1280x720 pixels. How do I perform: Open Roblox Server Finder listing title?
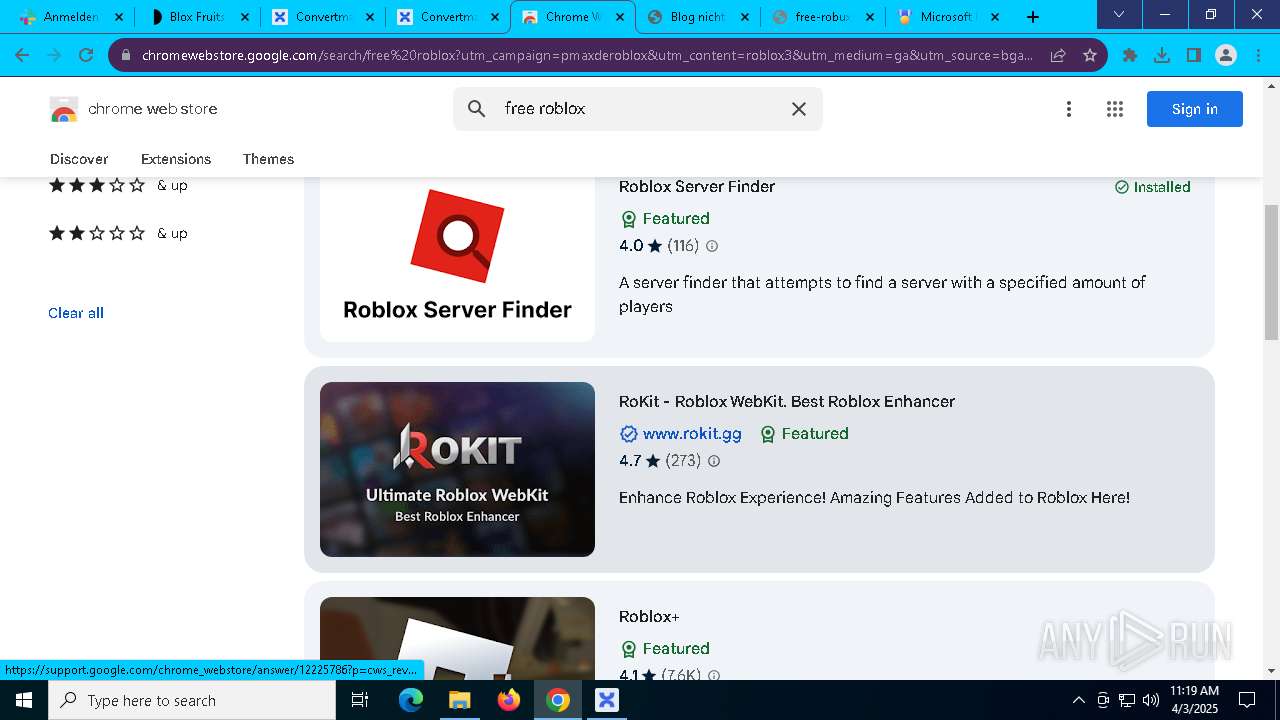click(x=697, y=187)
